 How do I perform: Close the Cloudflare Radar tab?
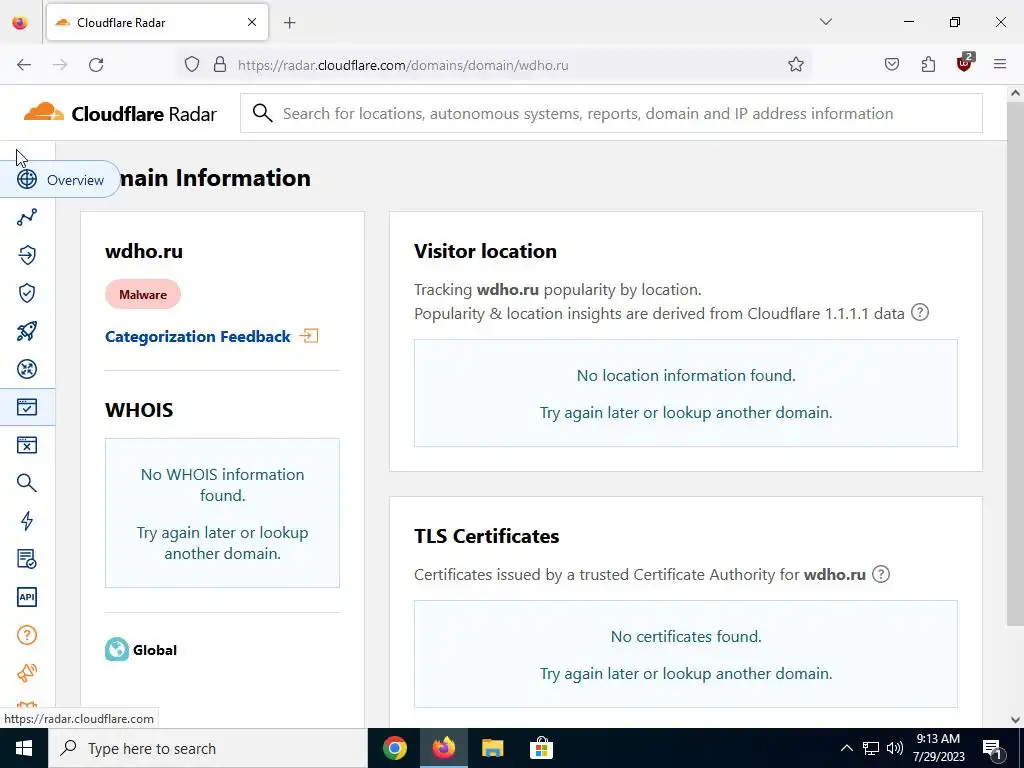tap(252, 22)
